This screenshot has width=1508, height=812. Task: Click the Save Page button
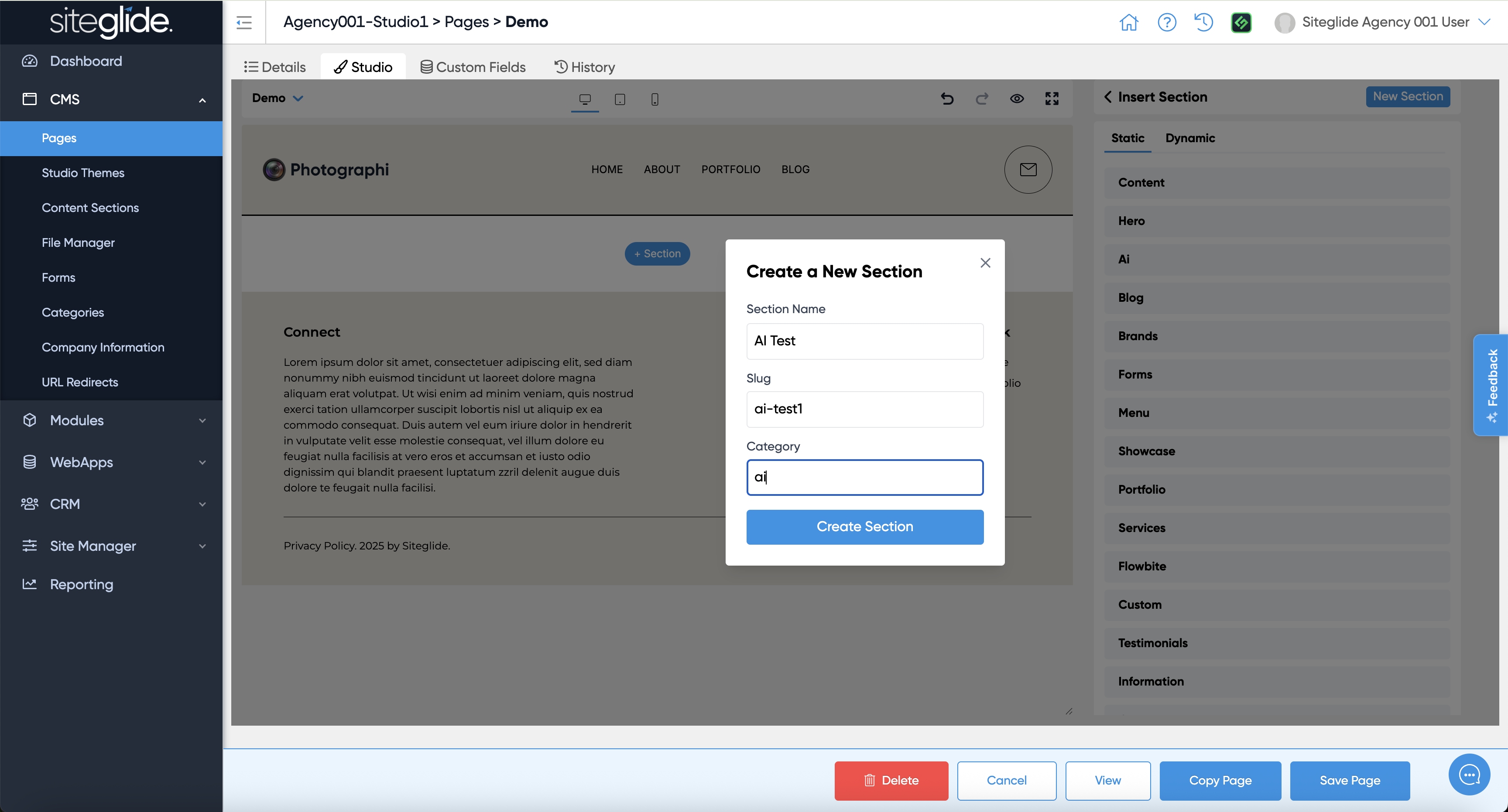pos(1349,781)
